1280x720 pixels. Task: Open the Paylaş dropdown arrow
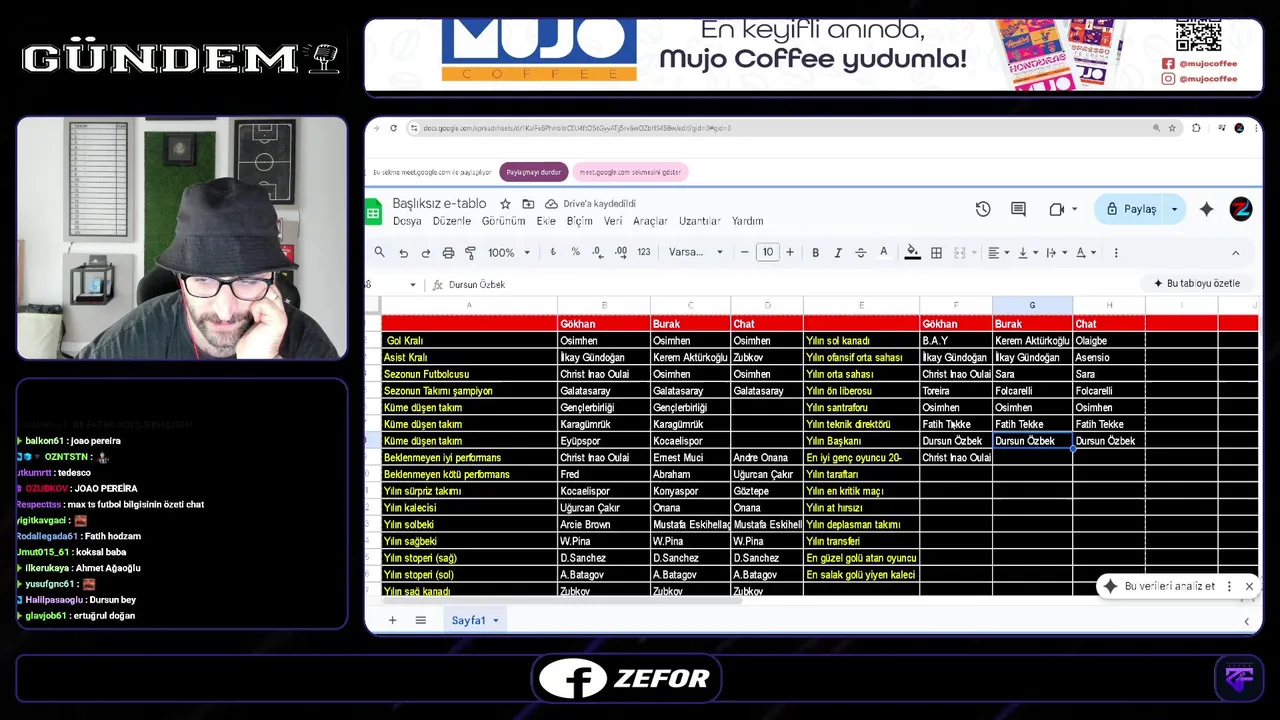(1175, 209)
